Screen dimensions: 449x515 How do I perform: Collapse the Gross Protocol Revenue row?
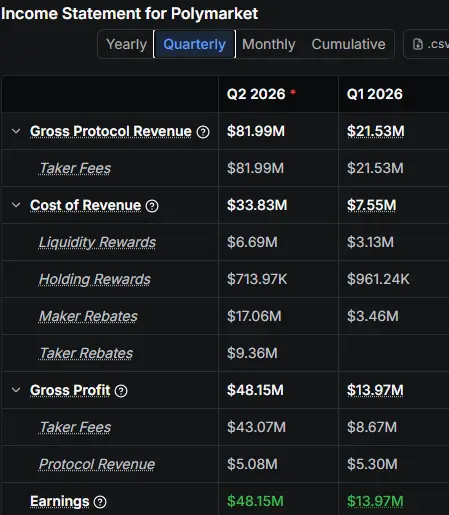pos(16,131)
